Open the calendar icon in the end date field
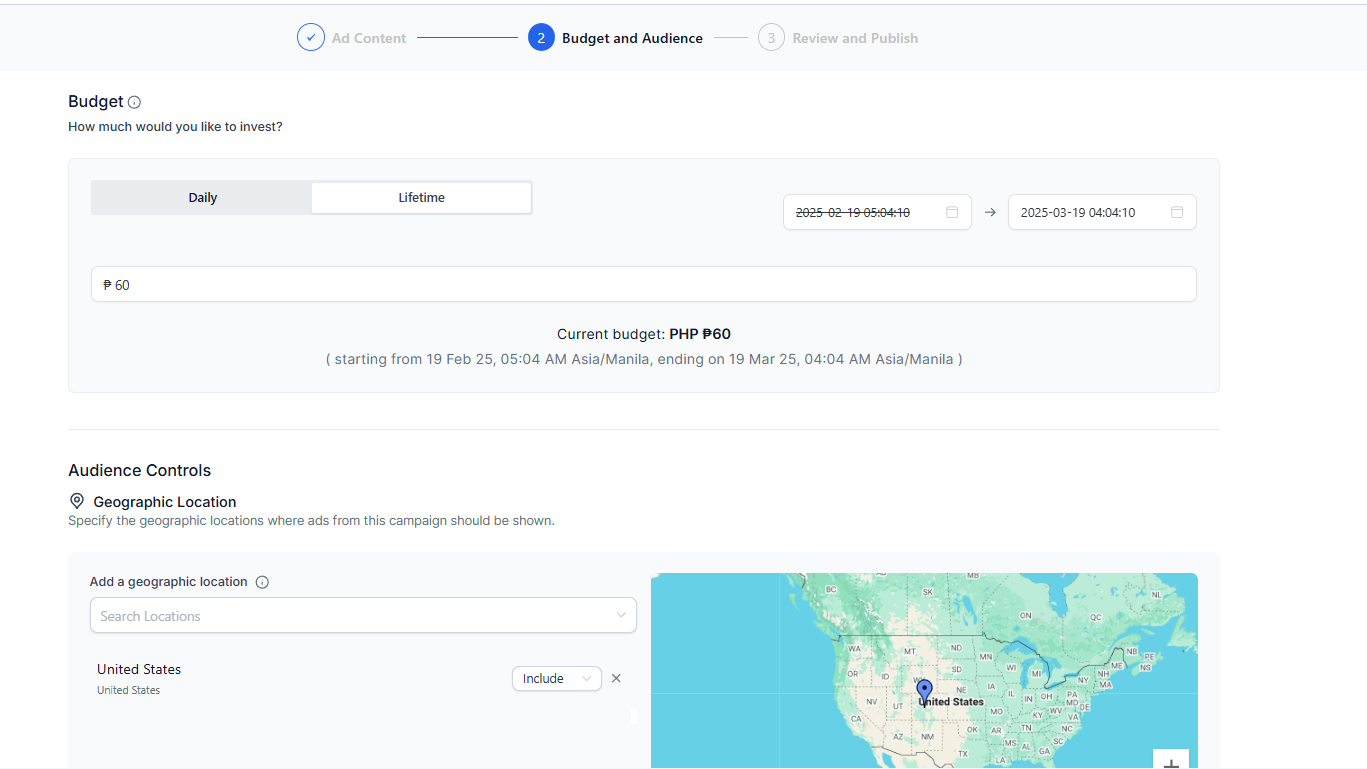 click(x=1177, y=212)
